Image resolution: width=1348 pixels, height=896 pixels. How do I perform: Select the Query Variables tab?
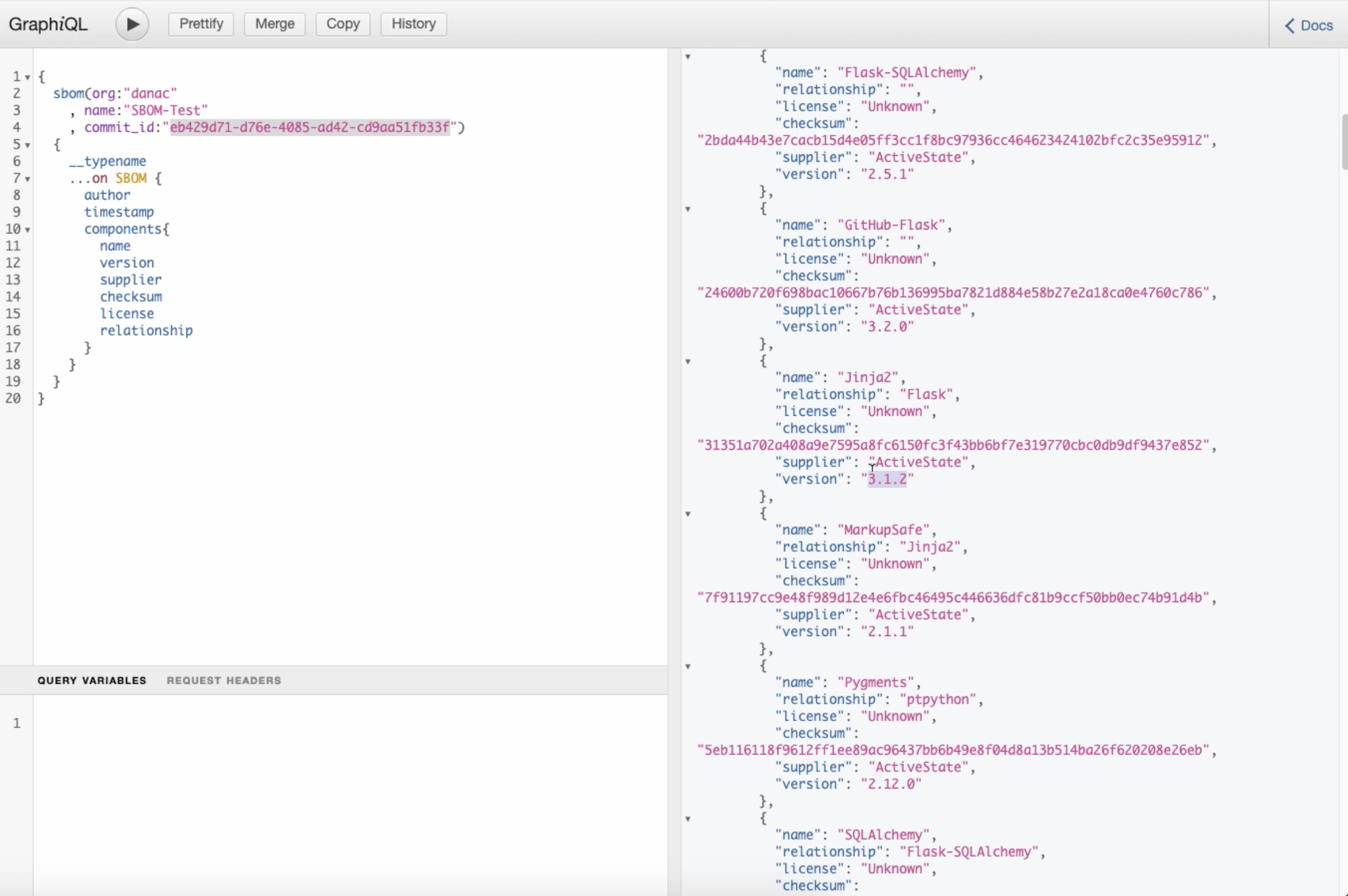[x=92, y=680]
